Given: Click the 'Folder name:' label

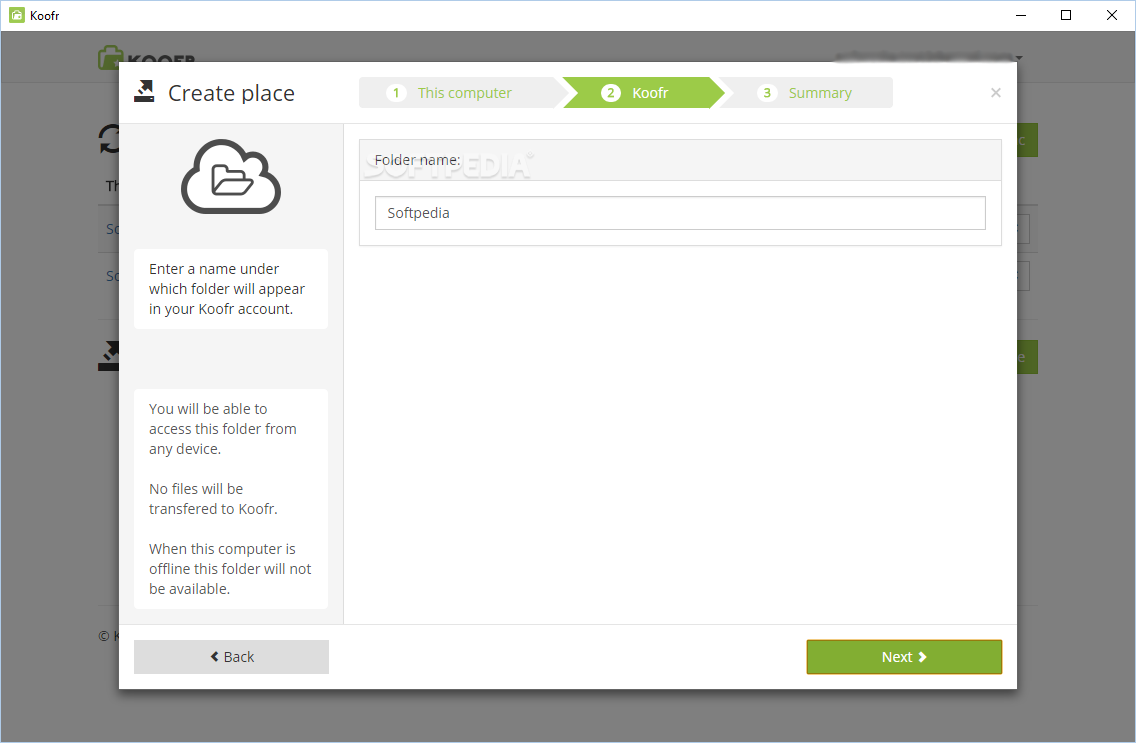Looking at the screenshot, I should click(417, 160).
